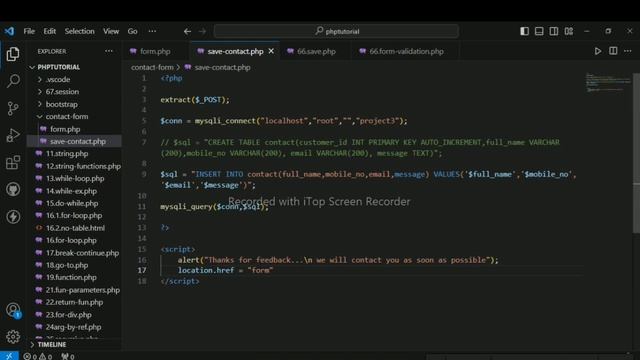The height and width of the screenshot is (360, 640).
Task: Open the Selection menu
Action: 79,31
